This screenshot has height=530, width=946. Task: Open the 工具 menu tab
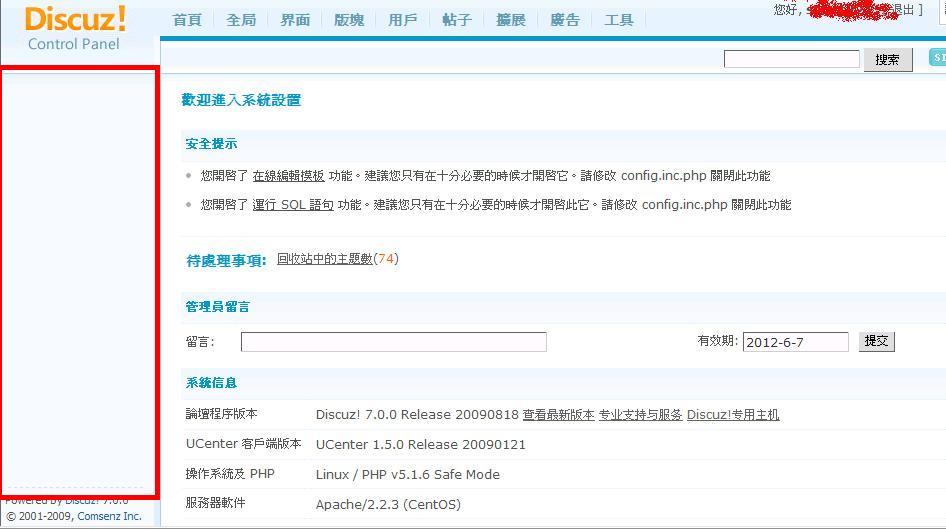click(619, 20)
